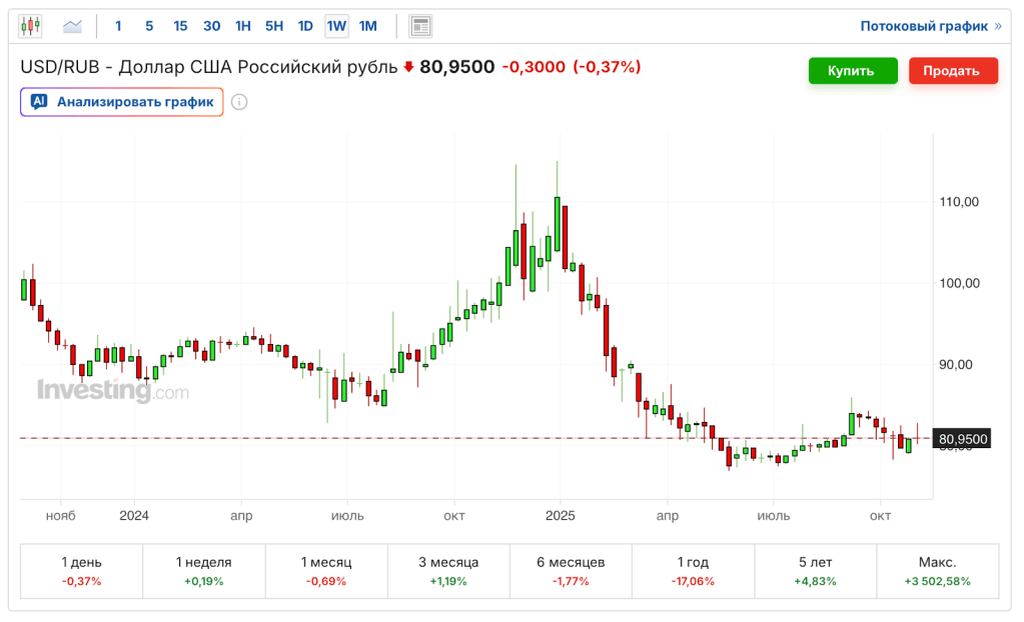Select the 5-minute timeframe
This screenshot has width=1024, height=622.
pyautogui.click(x=149, y=26)
